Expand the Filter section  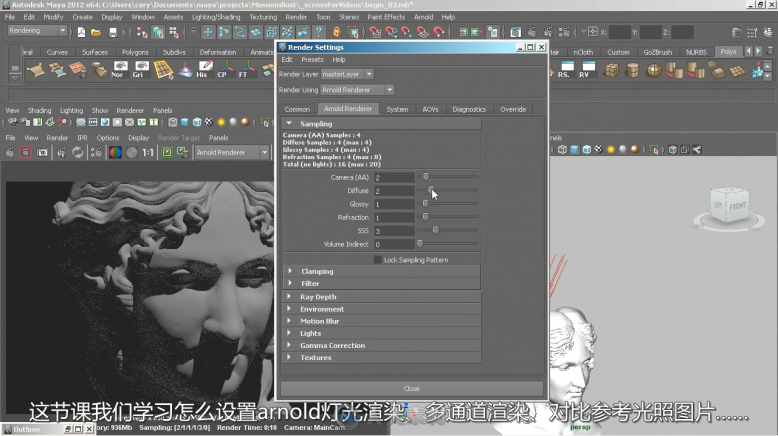coord(290,283)
